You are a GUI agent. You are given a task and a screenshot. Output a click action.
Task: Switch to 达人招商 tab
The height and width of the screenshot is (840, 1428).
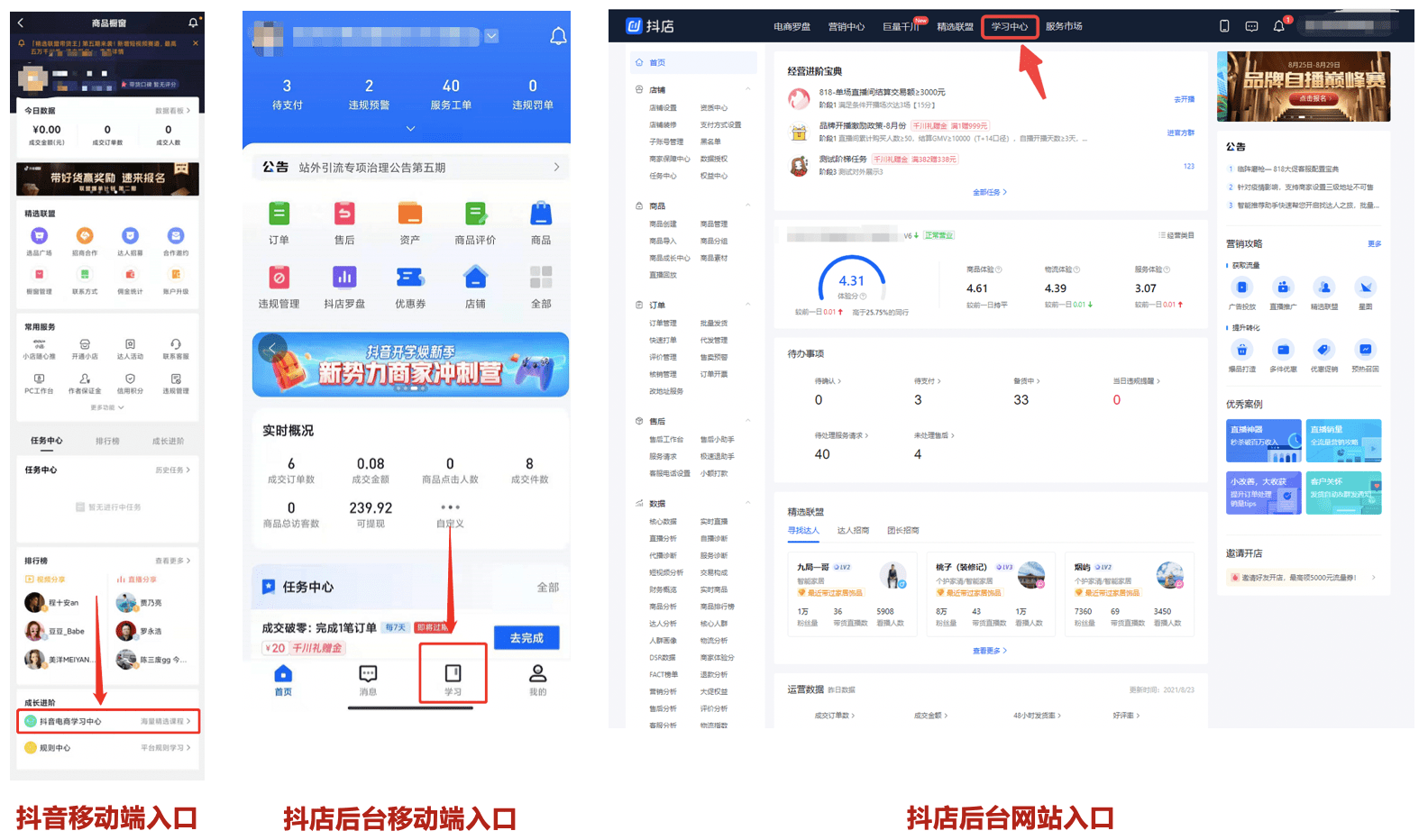(x=853, y=530)
